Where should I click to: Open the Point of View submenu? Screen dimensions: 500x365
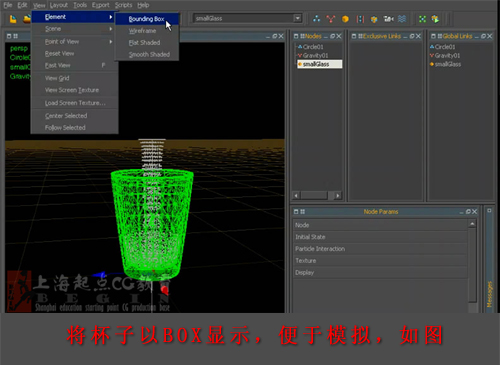(75, 42)
